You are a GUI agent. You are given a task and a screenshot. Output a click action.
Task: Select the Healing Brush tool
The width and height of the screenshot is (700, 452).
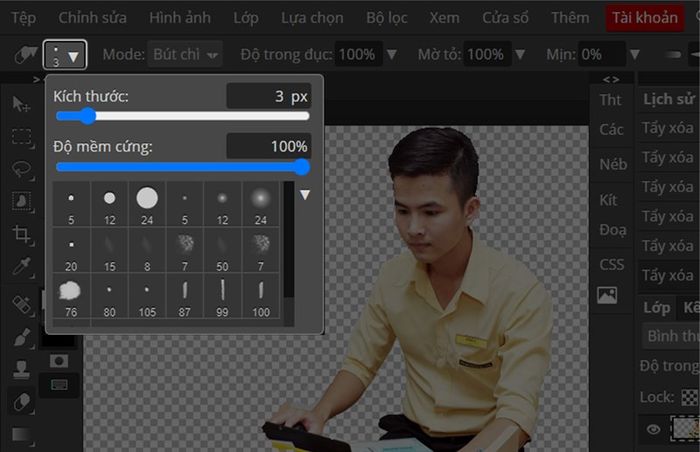point(22,305)
